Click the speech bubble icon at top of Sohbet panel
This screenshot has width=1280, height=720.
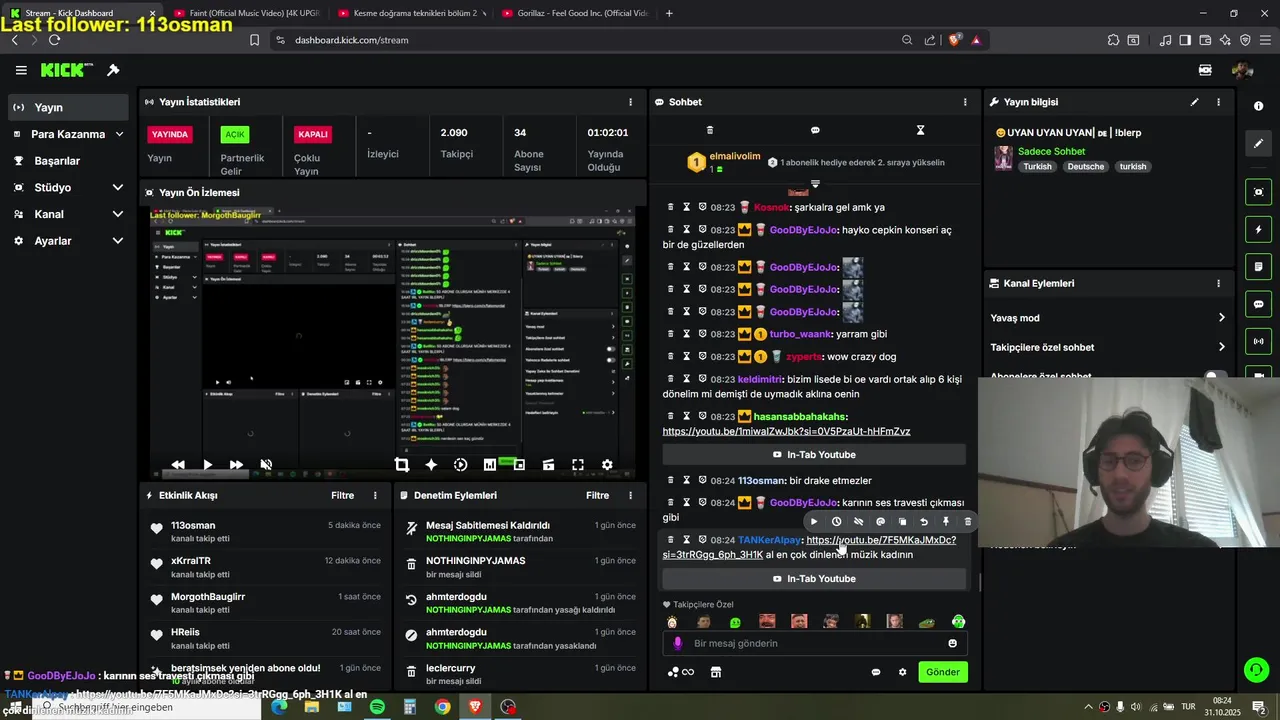[815, 130]
